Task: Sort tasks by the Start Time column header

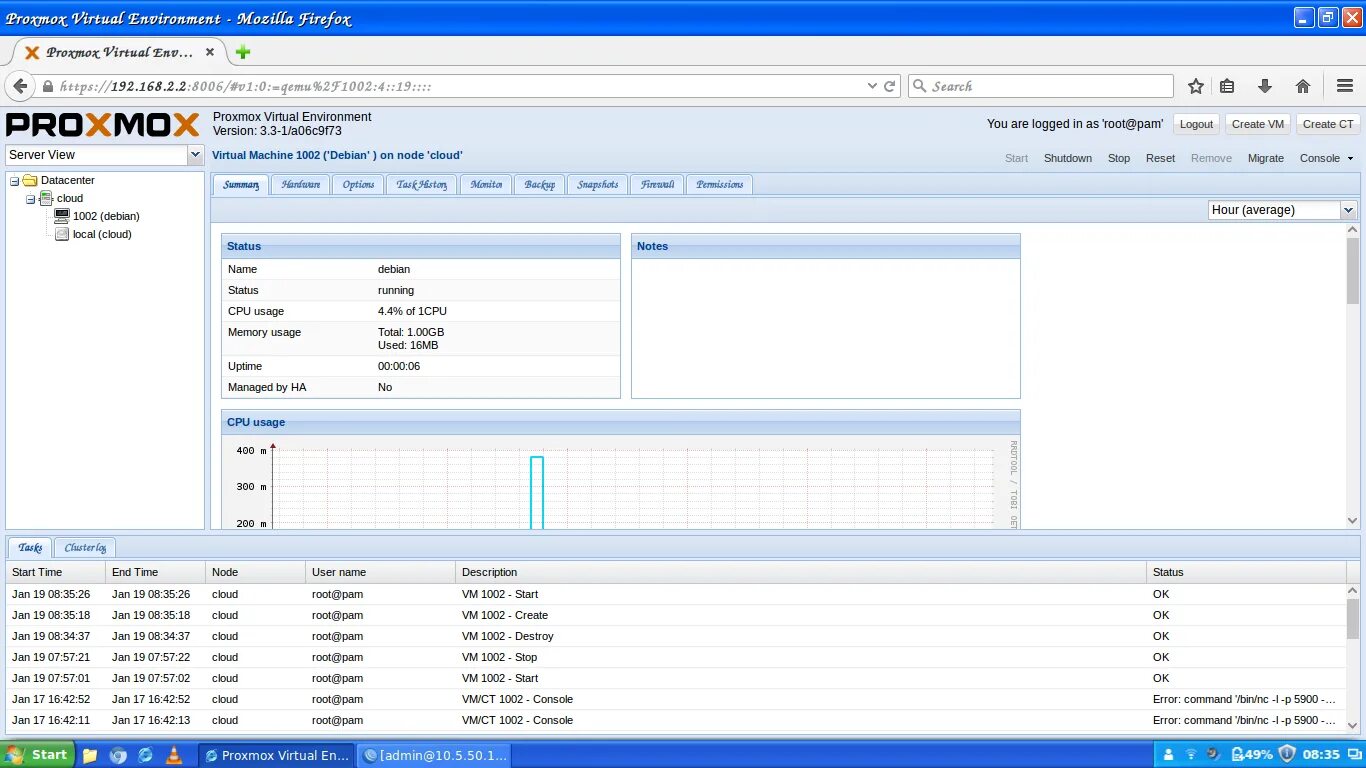Action: (55, 572)
